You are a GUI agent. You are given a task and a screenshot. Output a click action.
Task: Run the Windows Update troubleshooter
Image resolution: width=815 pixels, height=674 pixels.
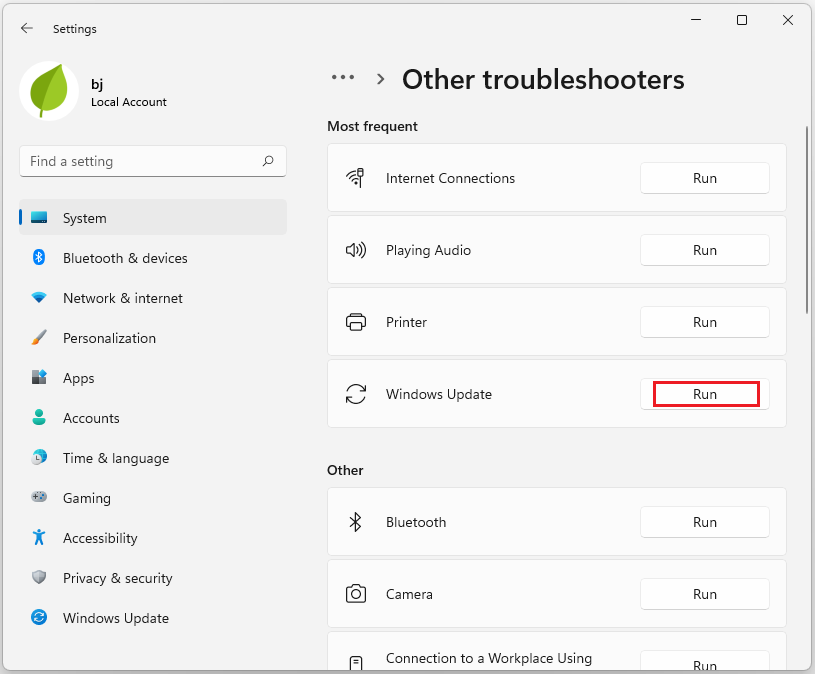coord(704,394)
